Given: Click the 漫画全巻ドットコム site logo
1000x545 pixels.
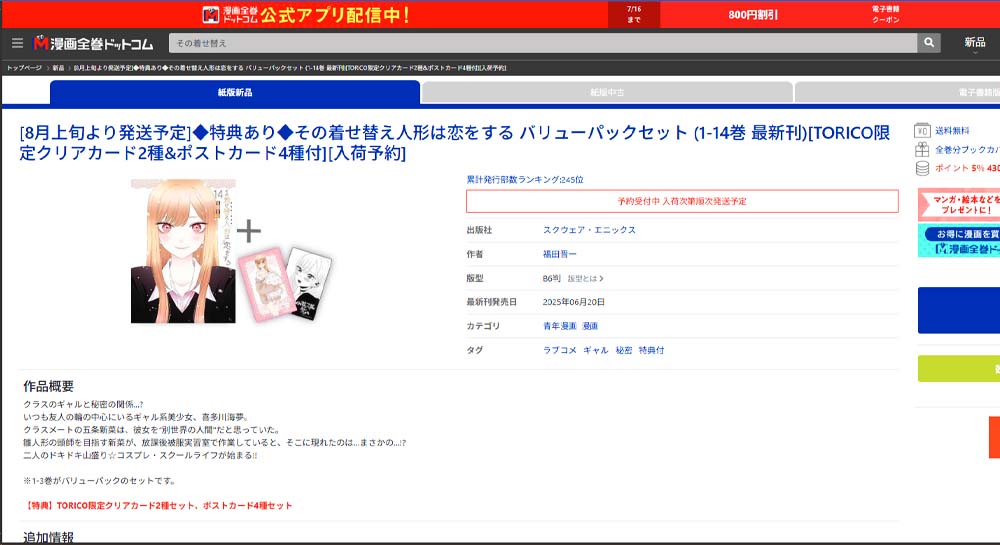Looking at the screenshot, I should [x=93, y=43].
